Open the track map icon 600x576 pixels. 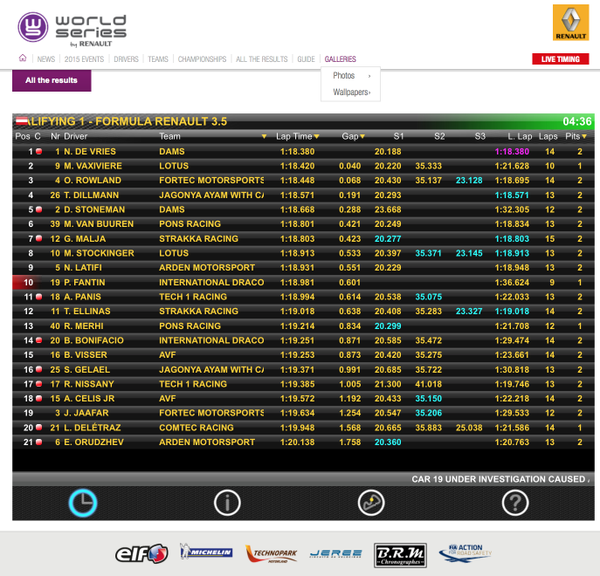pyautogui.click(x=371, y=503)
